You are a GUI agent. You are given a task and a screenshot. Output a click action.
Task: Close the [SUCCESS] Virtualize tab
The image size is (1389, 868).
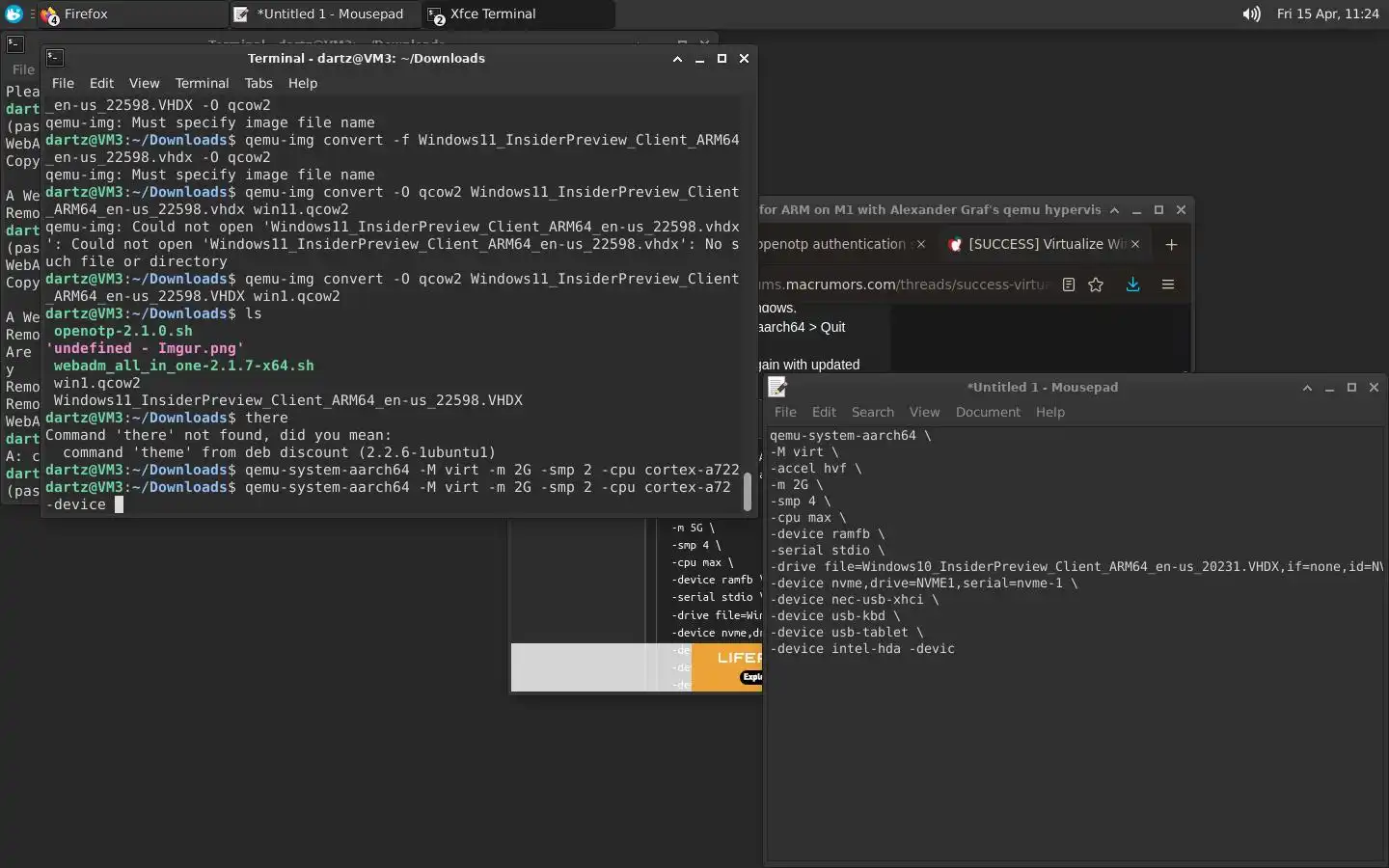1135,244
